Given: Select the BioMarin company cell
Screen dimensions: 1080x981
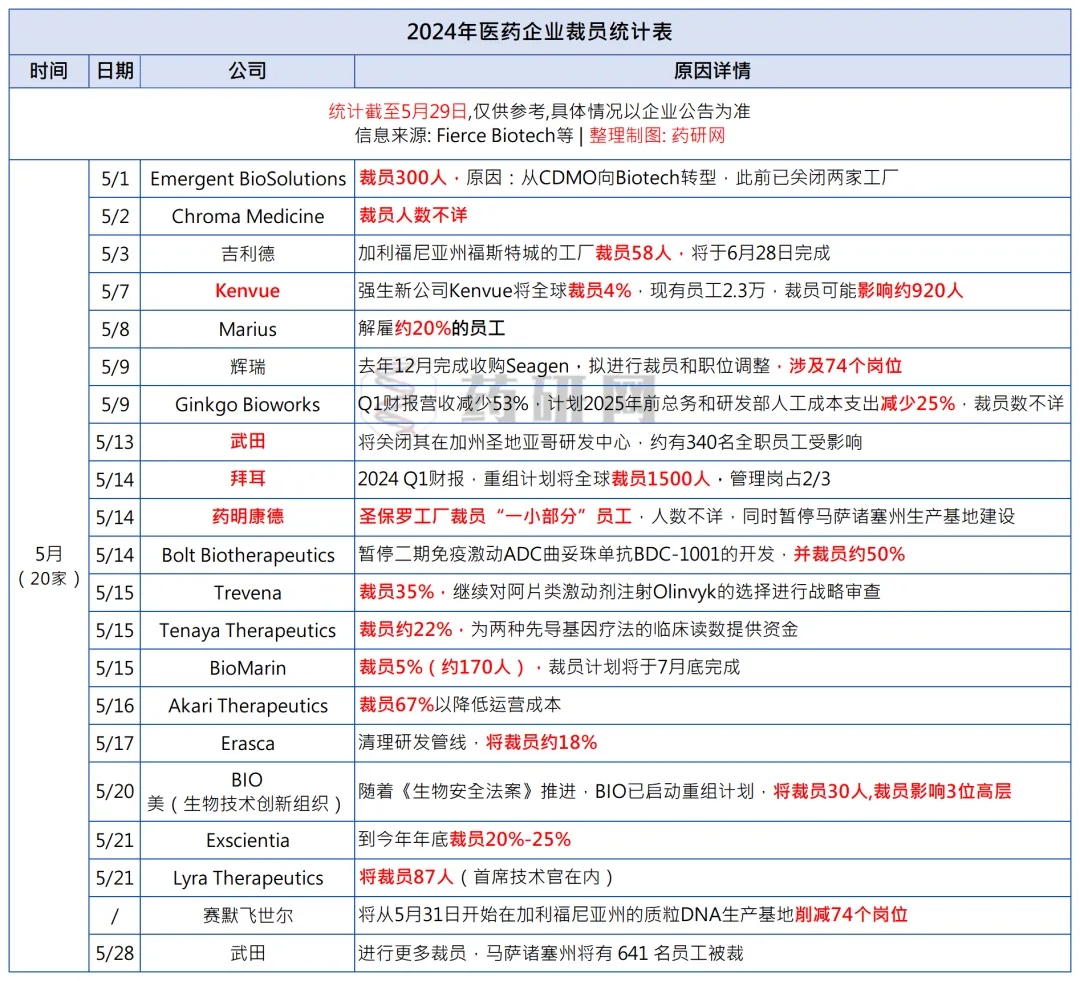Looking at the screenshot, I should (247, 668).
